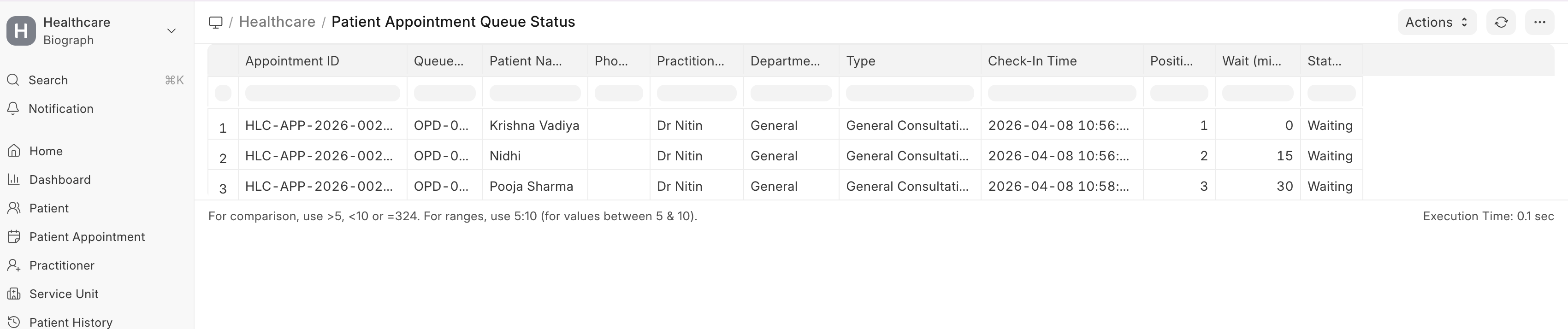This screenshot has height=329, width=1568.
Task: Click the Check-In Time column header
Action: [x=1032, y=61]
